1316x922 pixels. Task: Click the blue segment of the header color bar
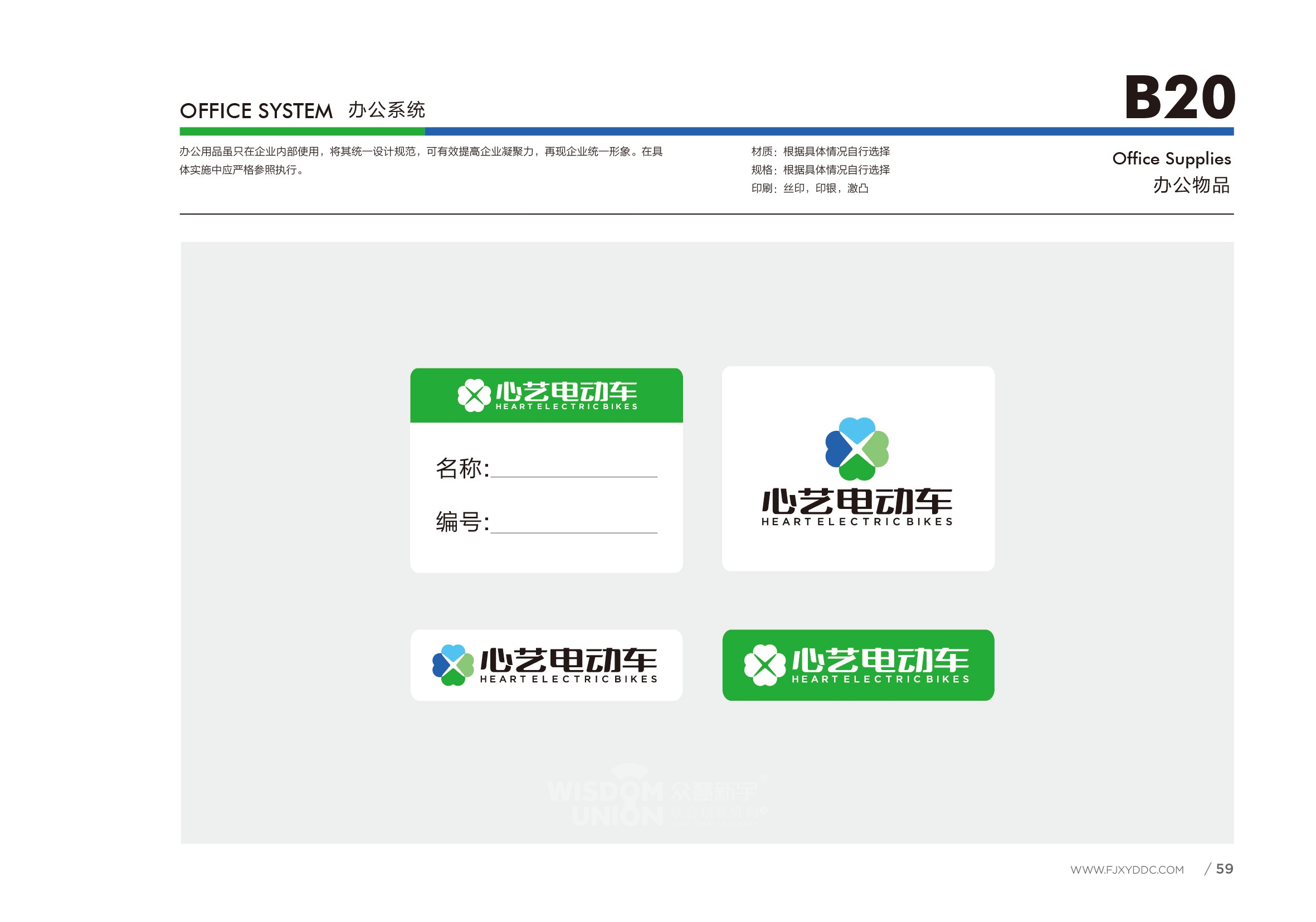click(x=829, y=132)
